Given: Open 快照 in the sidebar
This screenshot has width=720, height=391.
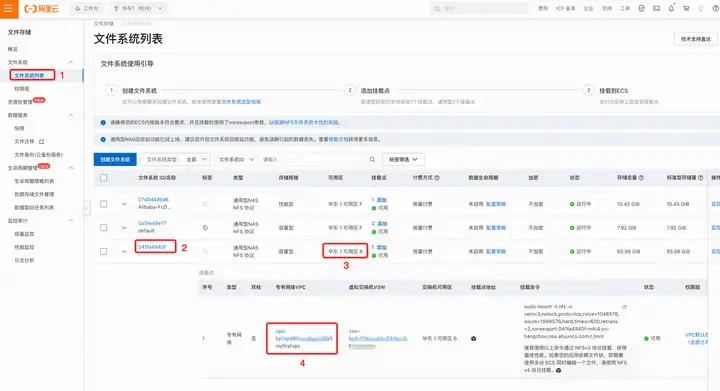Looking at the screenshot, I should tap(19, 128).
